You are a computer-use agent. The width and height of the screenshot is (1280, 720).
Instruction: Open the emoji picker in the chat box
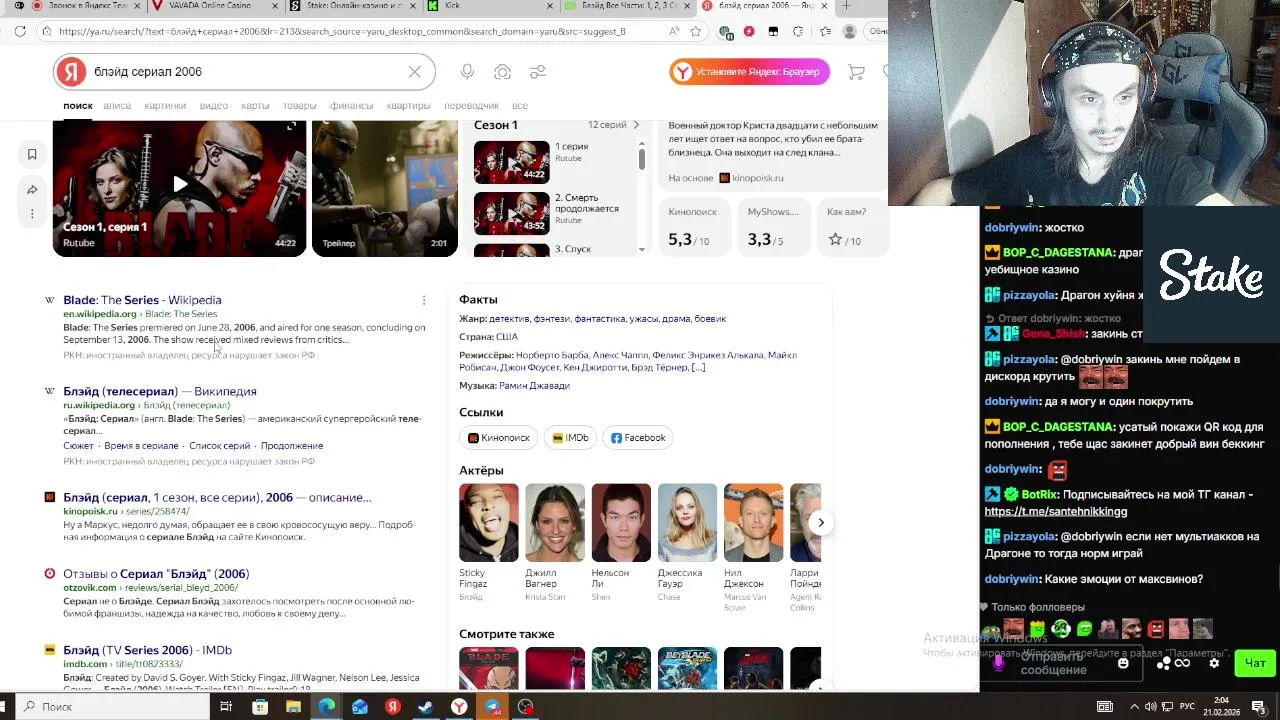tap(1123, 663)
